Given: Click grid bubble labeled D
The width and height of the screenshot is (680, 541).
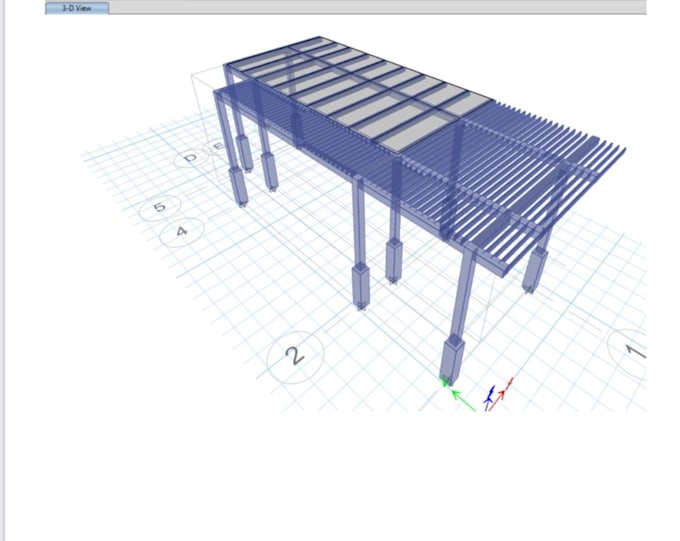Looking at the screenshot, I should [190, 158].
